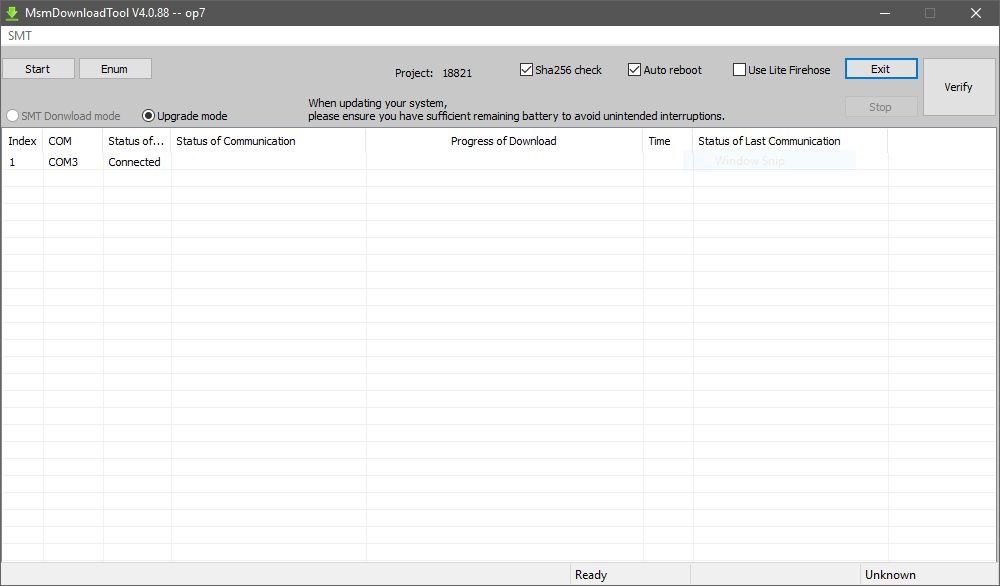Enable Use Lite Firehose option
1000x586 pixels.
740,70
